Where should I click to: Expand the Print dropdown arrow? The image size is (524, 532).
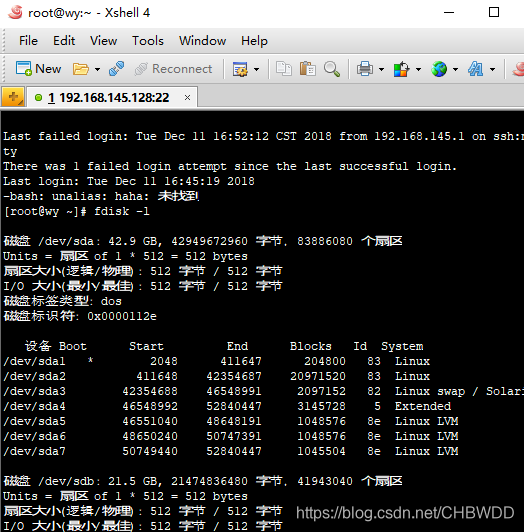381,70
